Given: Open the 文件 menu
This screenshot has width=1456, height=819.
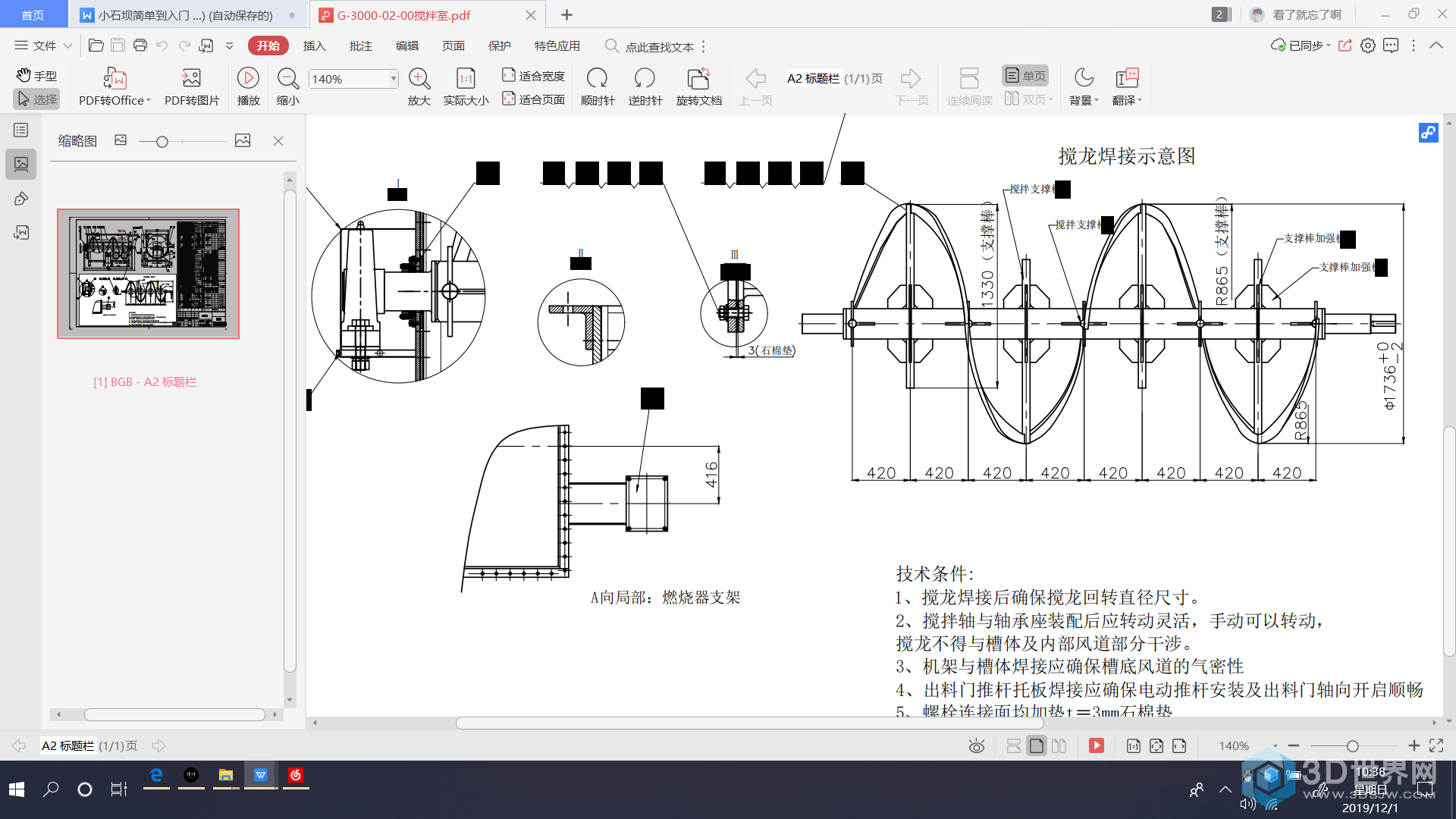Looking at the screenshot, I should (42, 45).
